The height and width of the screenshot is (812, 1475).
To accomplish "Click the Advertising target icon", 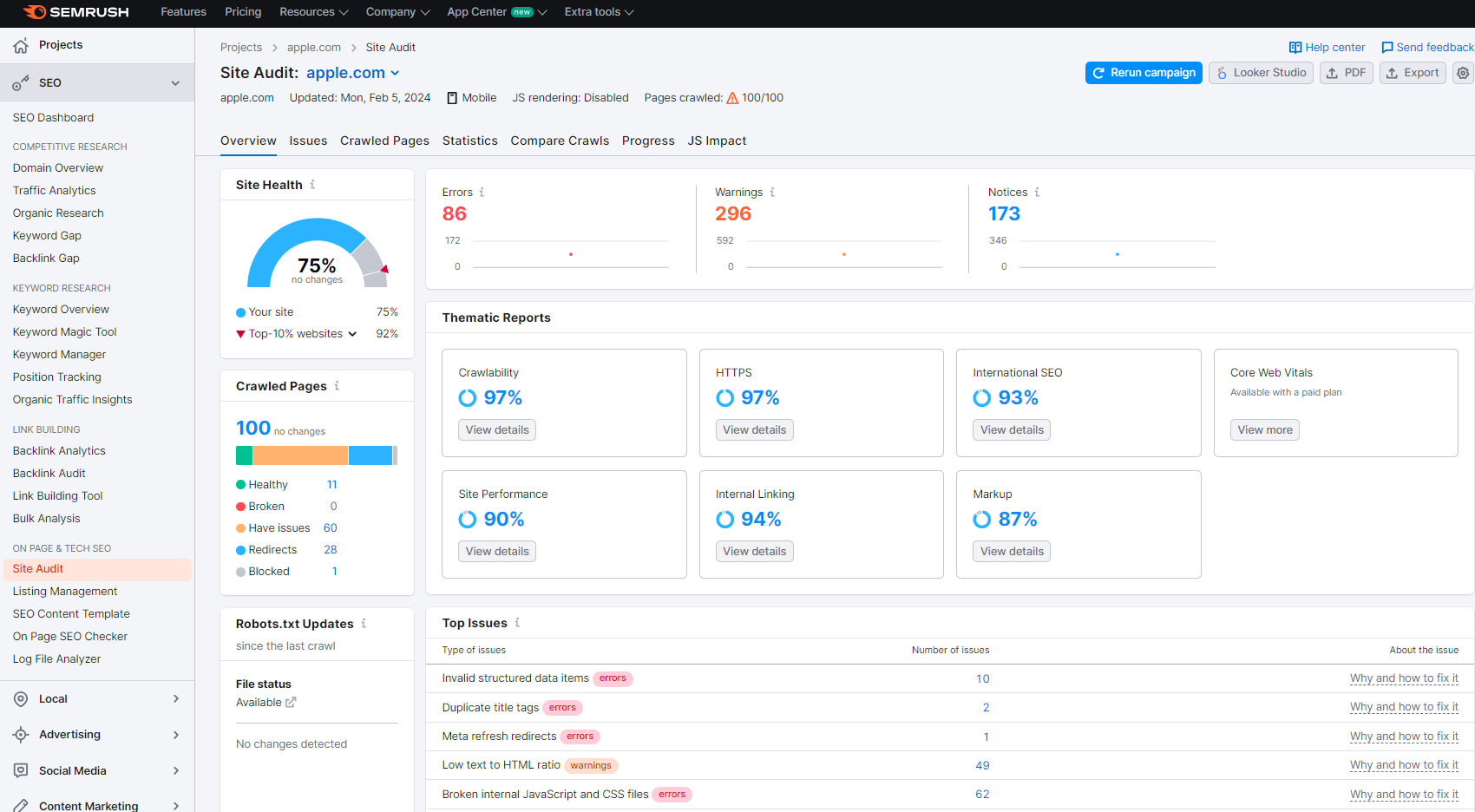I will tap(21, 735).
